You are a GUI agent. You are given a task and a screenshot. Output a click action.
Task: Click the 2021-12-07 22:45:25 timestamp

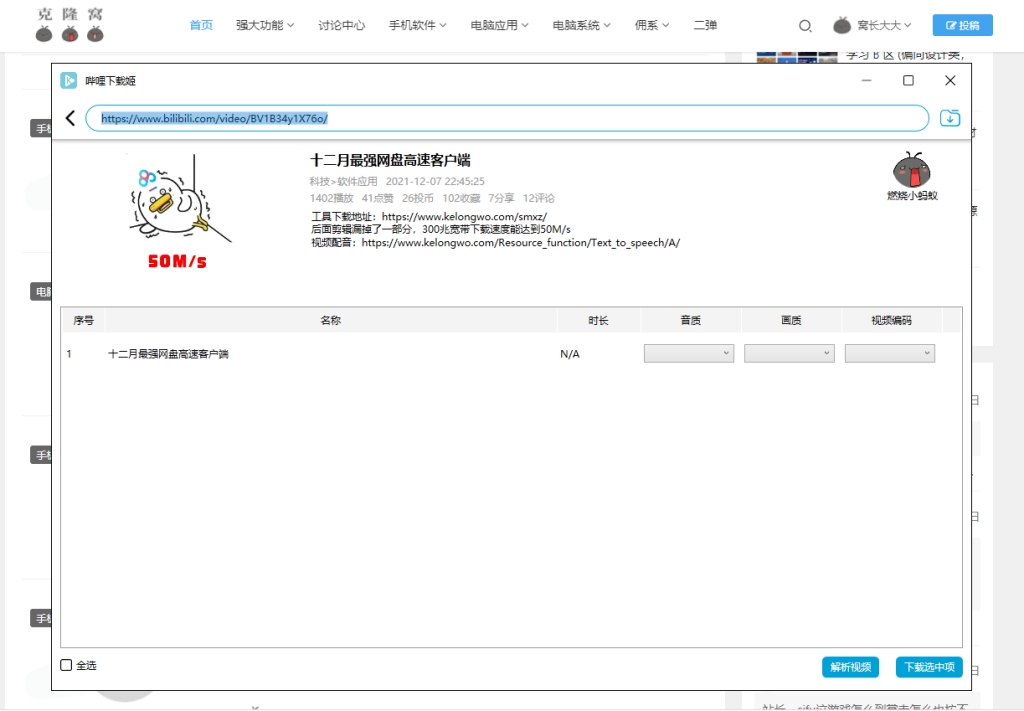click(x=435, y=182)
